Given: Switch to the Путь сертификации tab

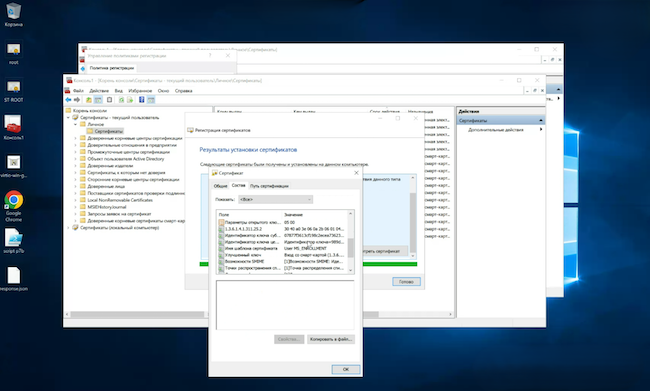Looking at the screenshot, I should (269, 186).
